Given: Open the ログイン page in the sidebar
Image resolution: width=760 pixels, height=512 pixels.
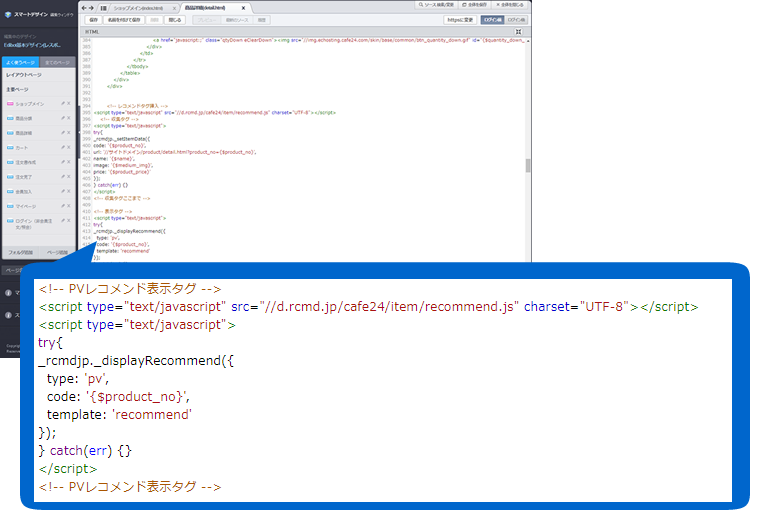Looking at the screenshot, I should [x=34, y=224].
